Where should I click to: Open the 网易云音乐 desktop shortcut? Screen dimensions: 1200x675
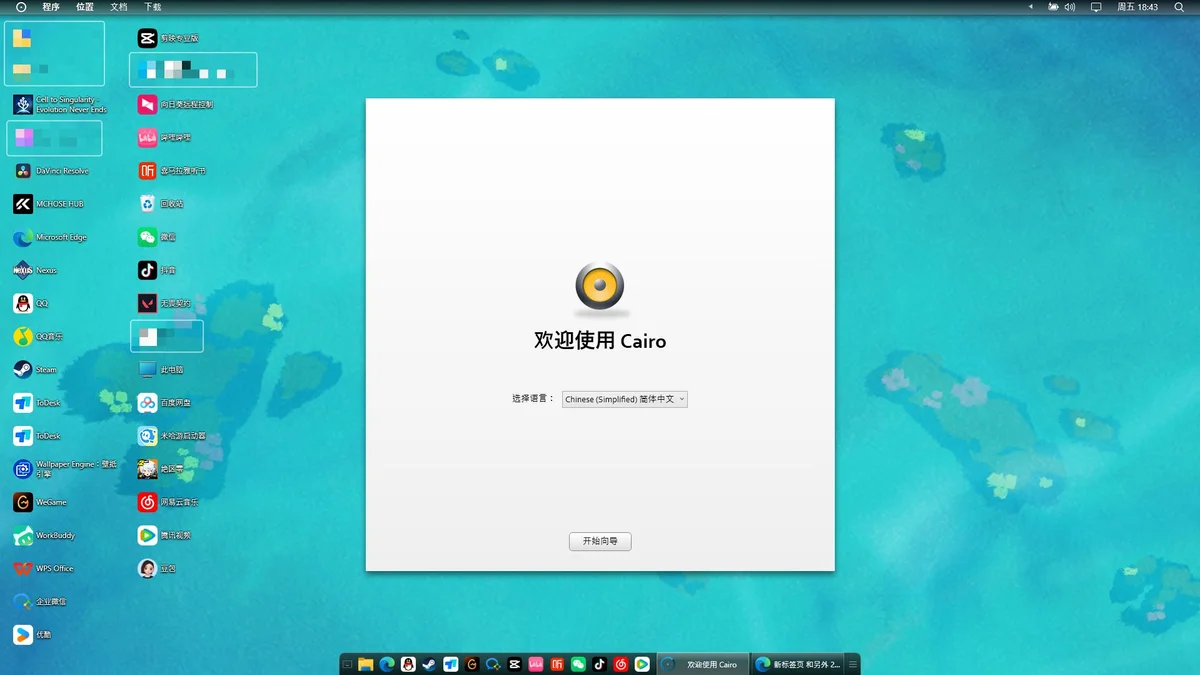(168, 502)
